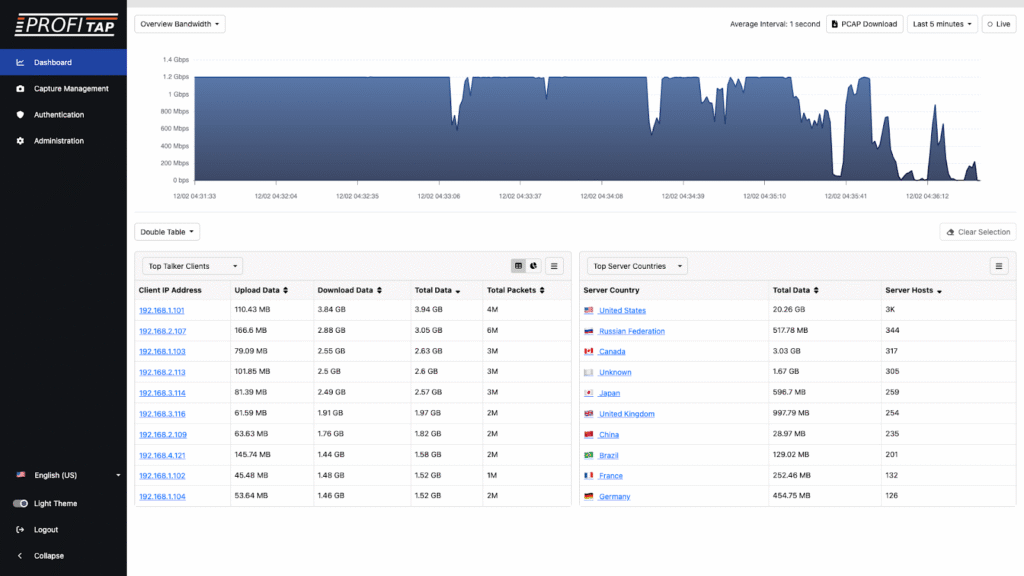Image resolution: width=1024 pixels, height=576 pixels.
Task: Toggle the Light Theme switch
Action: [x=21, y=504]
